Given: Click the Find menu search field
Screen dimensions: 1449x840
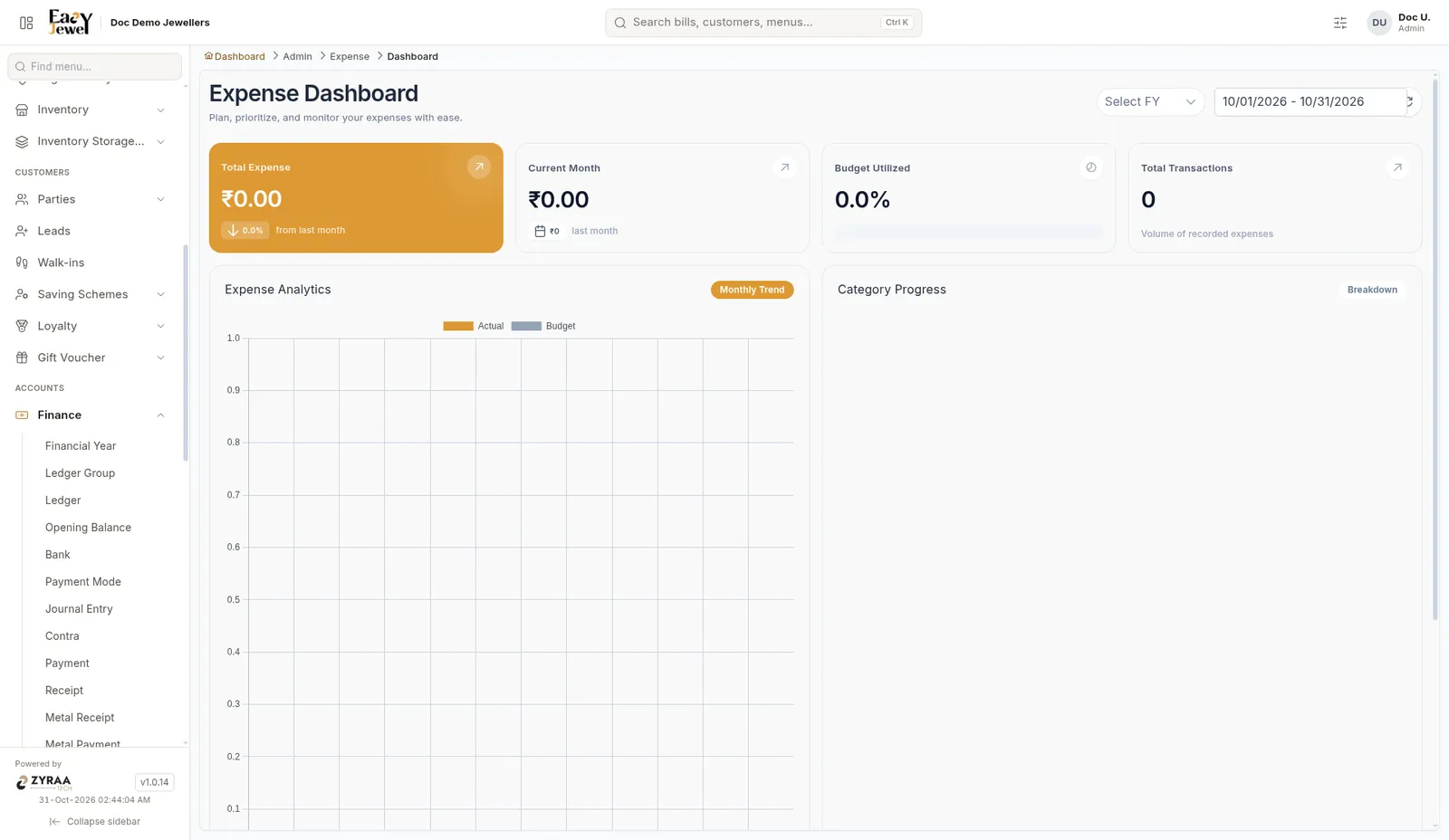Looking at the screenshot, I should pyautogui.click(x=95, y=66).
